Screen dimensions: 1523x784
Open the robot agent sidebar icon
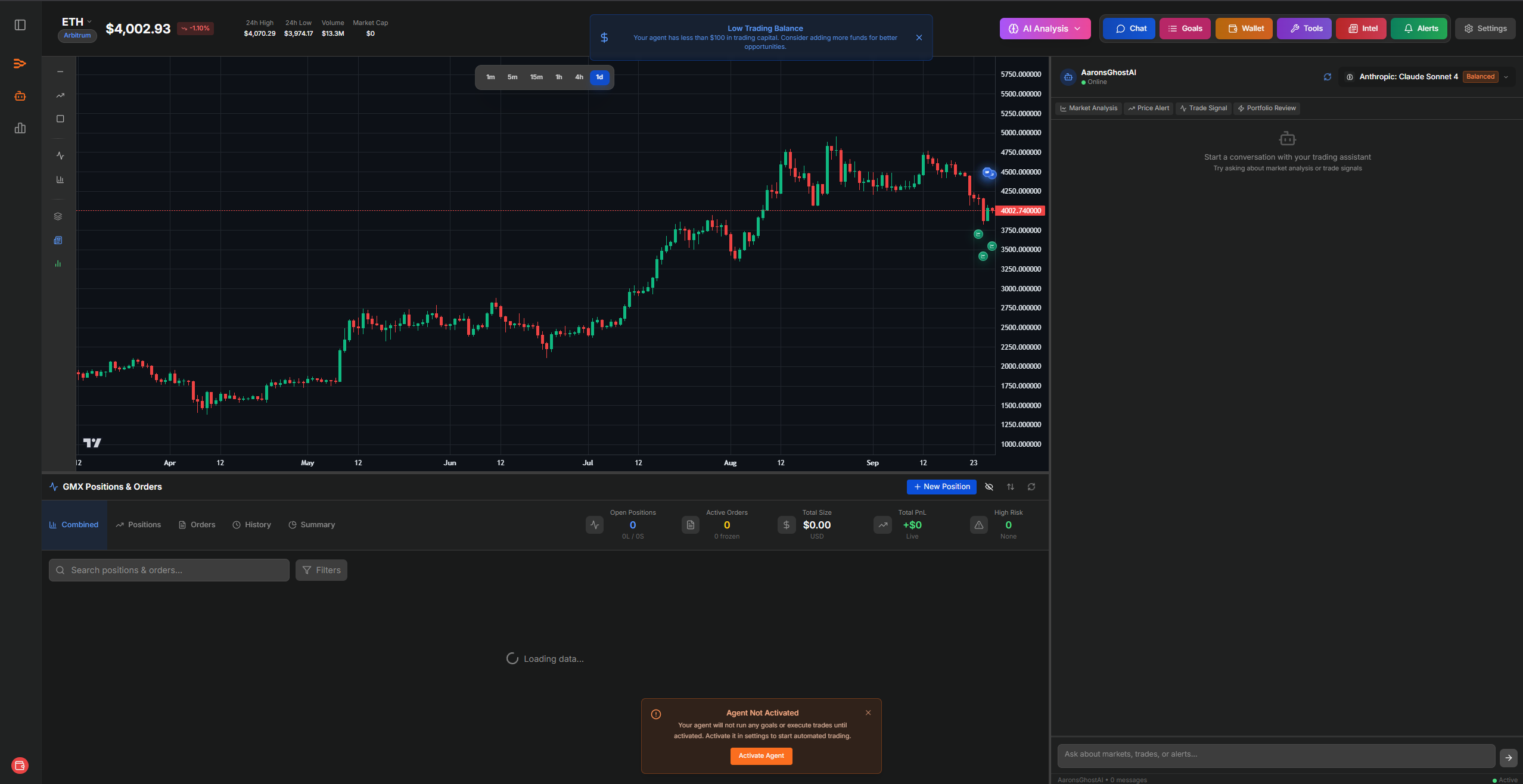point(20,96)
